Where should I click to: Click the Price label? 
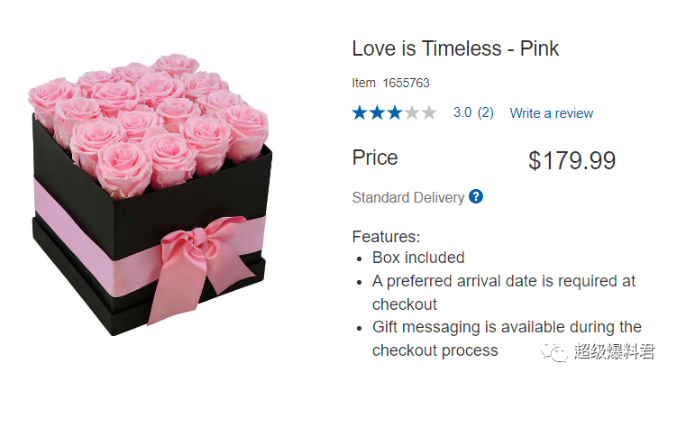tap(375, 158)
